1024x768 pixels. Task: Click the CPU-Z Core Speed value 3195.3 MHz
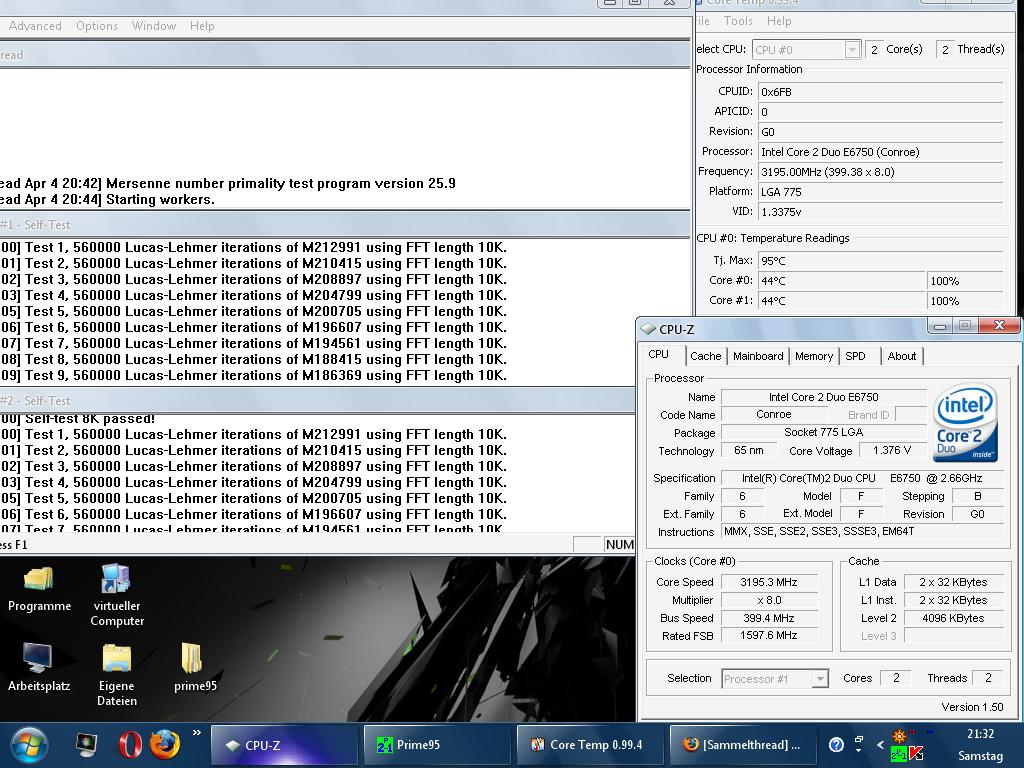click(x=769, y=583)
